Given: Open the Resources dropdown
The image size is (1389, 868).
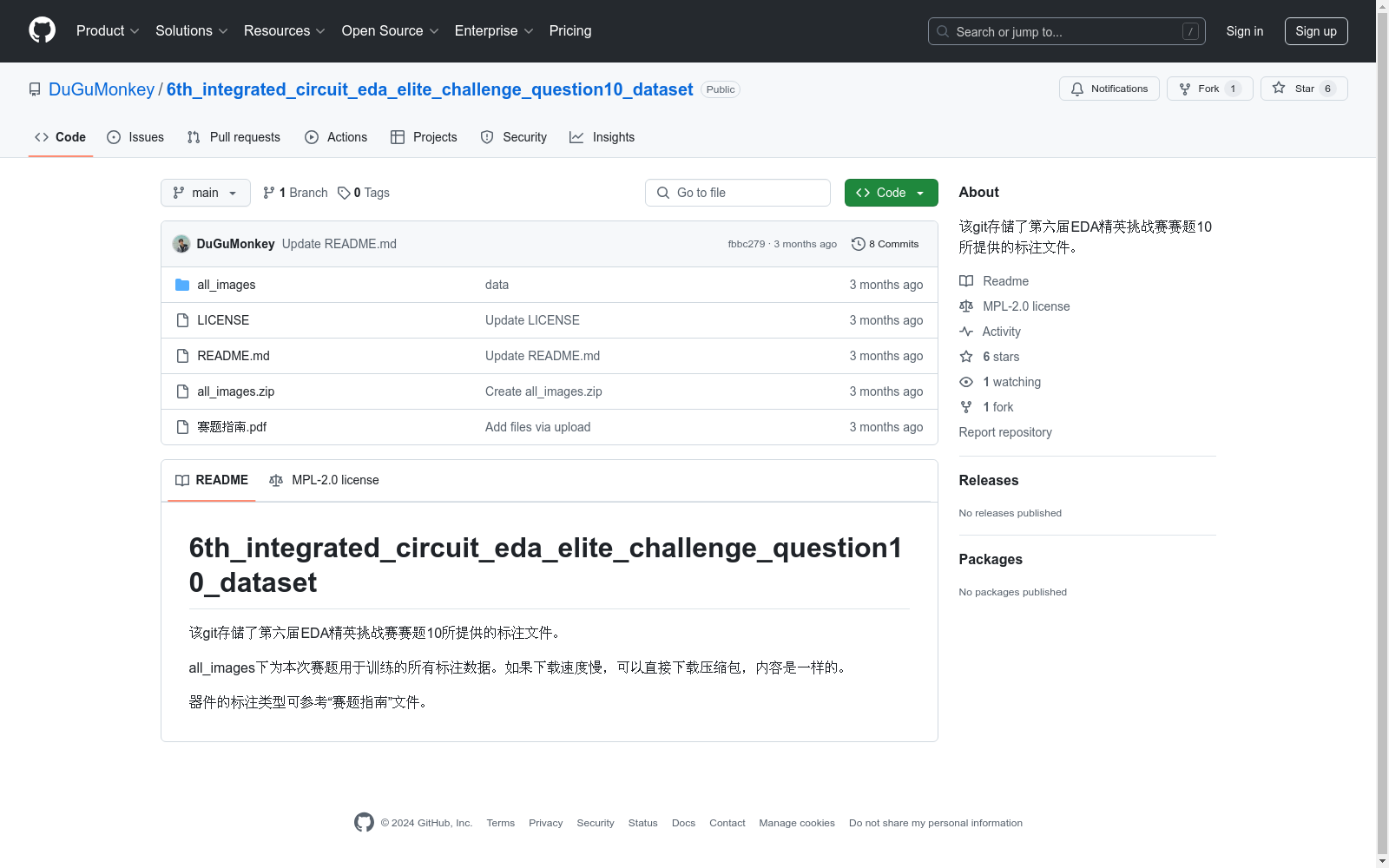Looking at the screenshot, I should 284,31.
